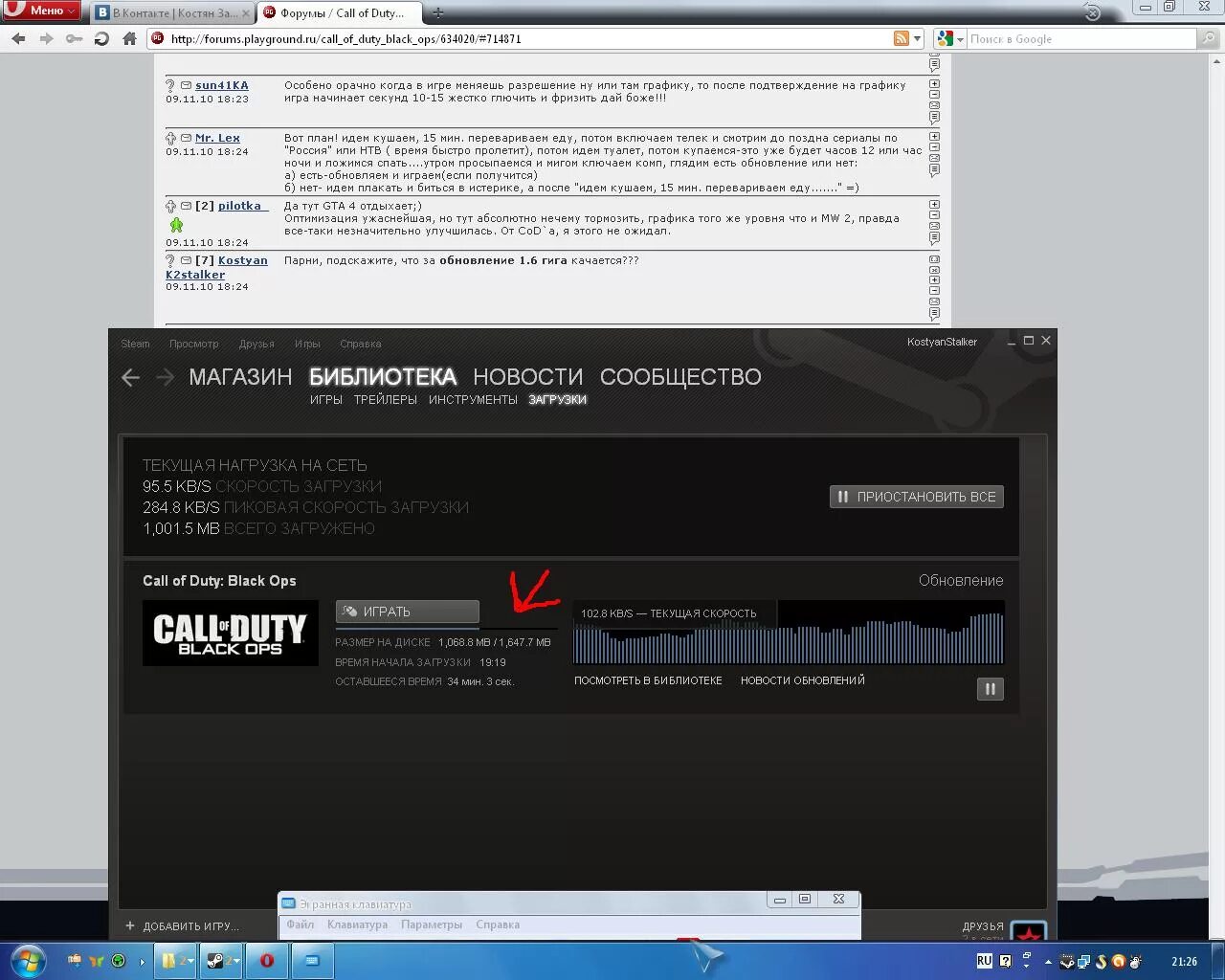Screen dimensions: 1225x980
Task: Open address bar history dropdown arrow
Action: click(x=917, y=38)
